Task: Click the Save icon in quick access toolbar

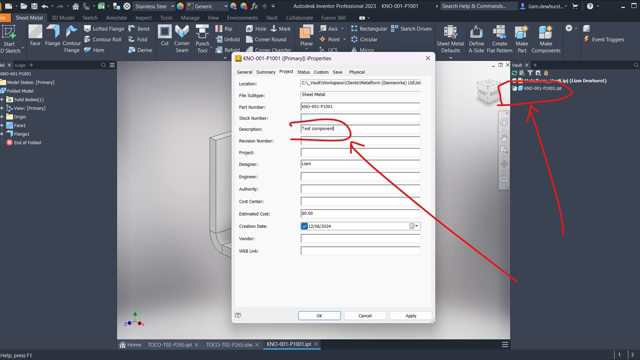Action: (x=34, y=6)
